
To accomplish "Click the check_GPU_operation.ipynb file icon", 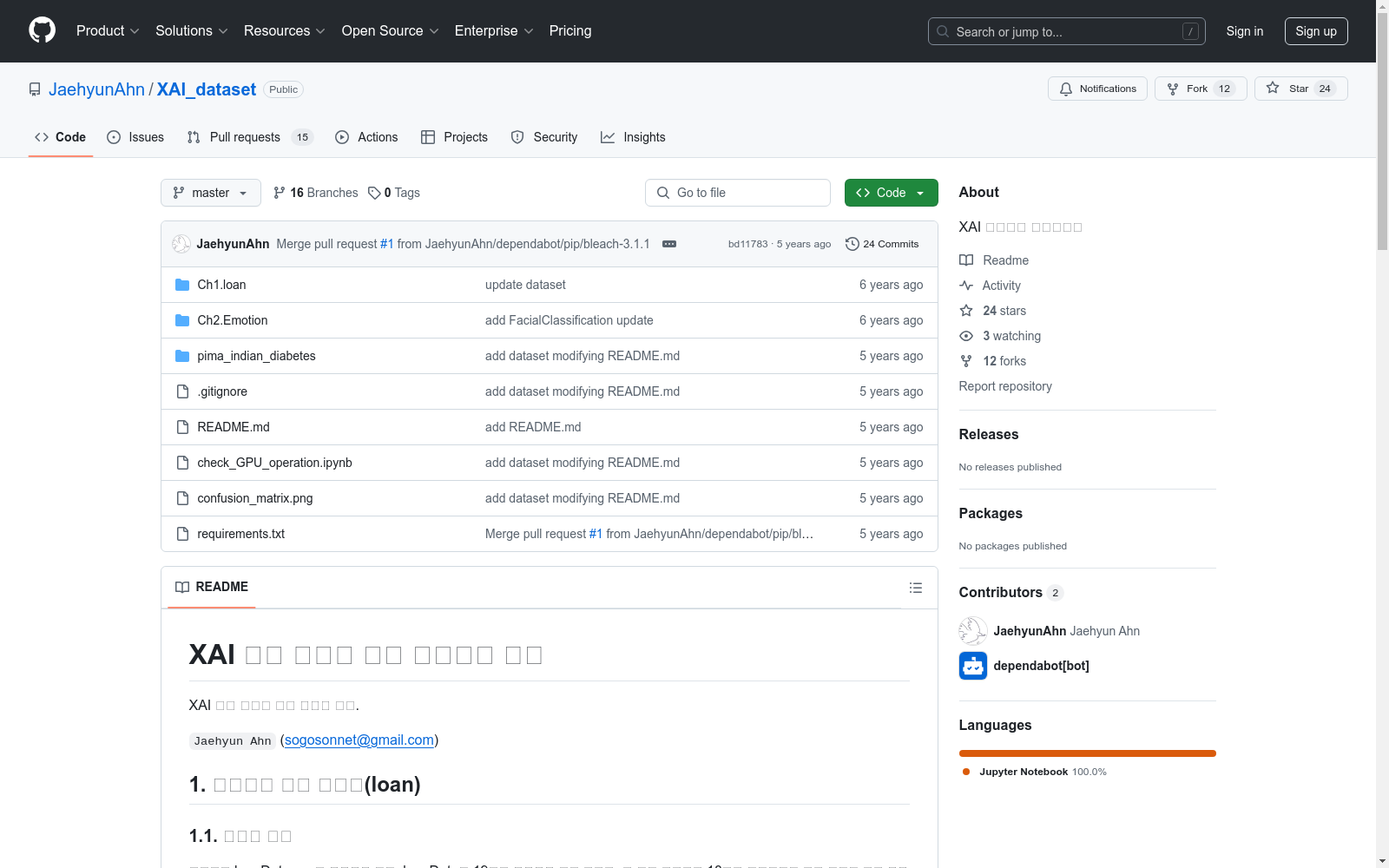I will click(x=182, y=463).
